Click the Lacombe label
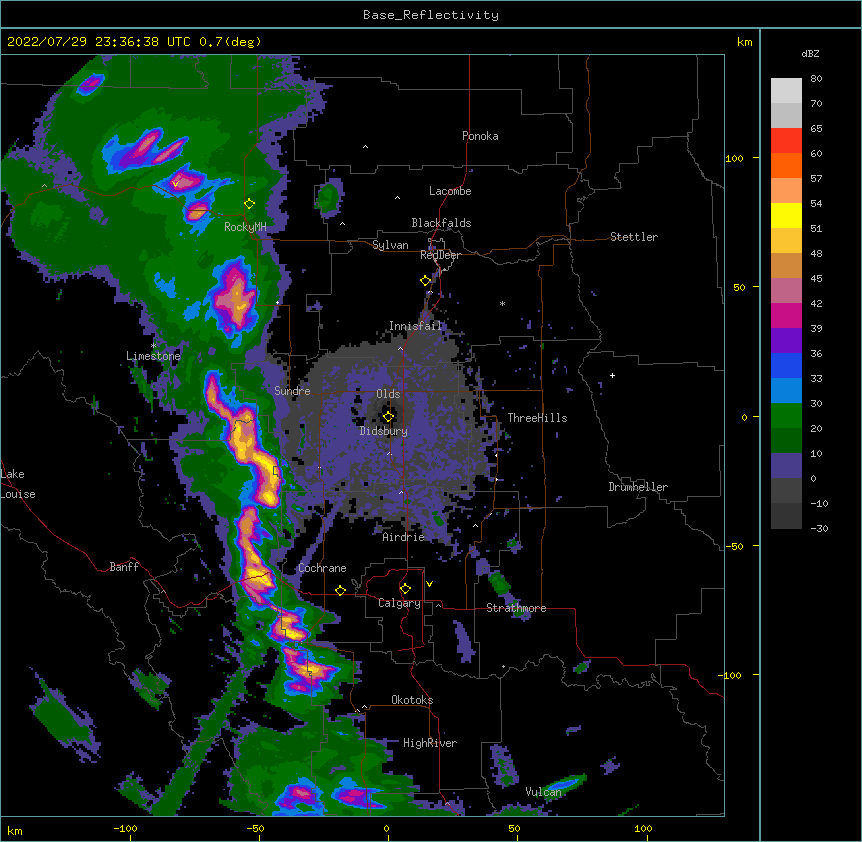The width and height of the screenshot is (862, 842). point(450,191)
